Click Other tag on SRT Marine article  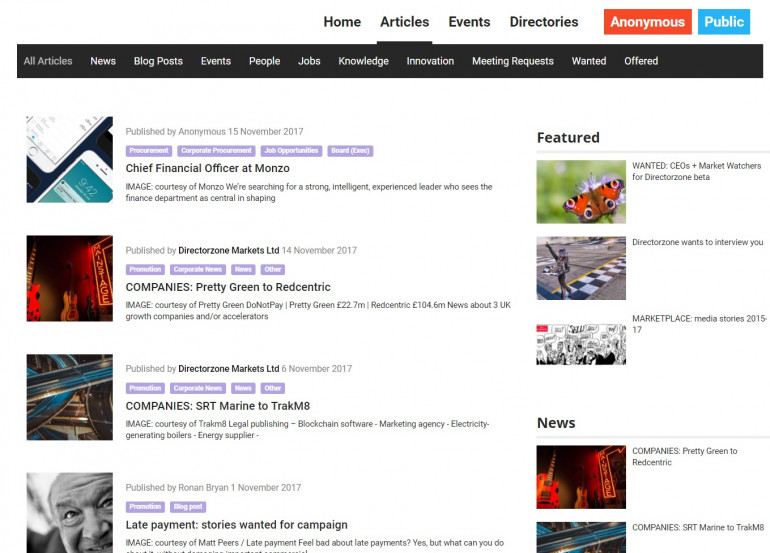[273, 388]
